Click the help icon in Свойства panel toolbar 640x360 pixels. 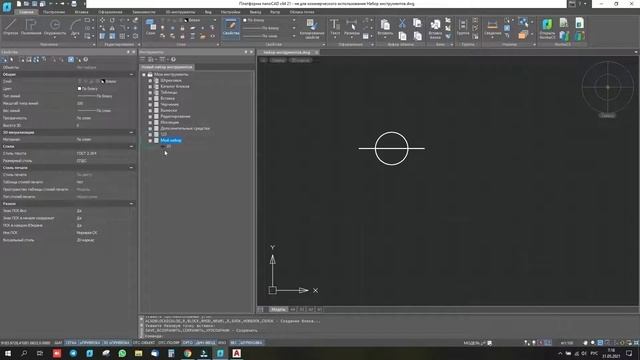click(86, 60)
